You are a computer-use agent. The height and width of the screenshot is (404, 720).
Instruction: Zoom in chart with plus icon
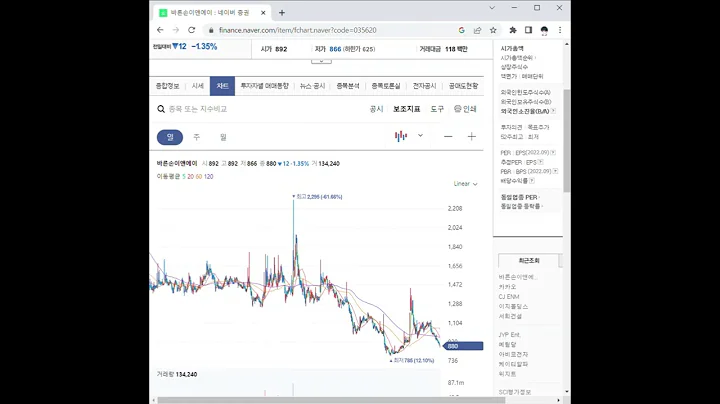(x=472, y=136)
